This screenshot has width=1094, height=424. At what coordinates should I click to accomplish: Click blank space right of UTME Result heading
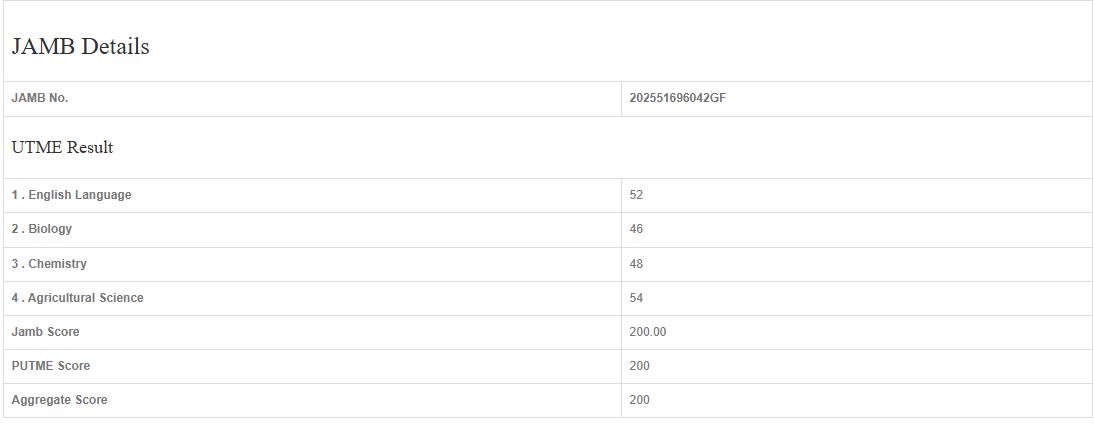[600, 147]
